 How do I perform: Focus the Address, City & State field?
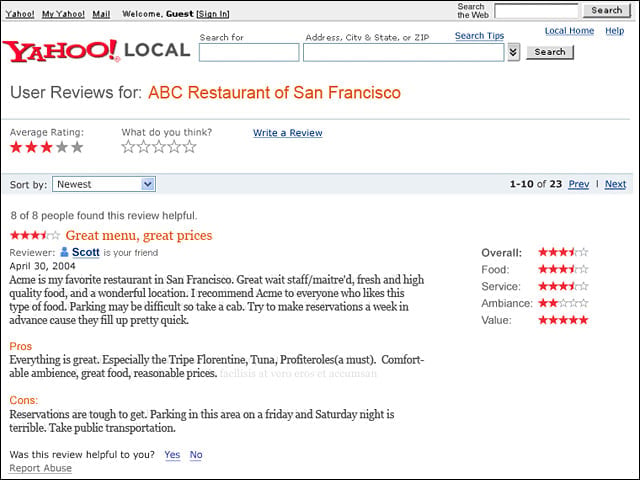click(404, 53)
